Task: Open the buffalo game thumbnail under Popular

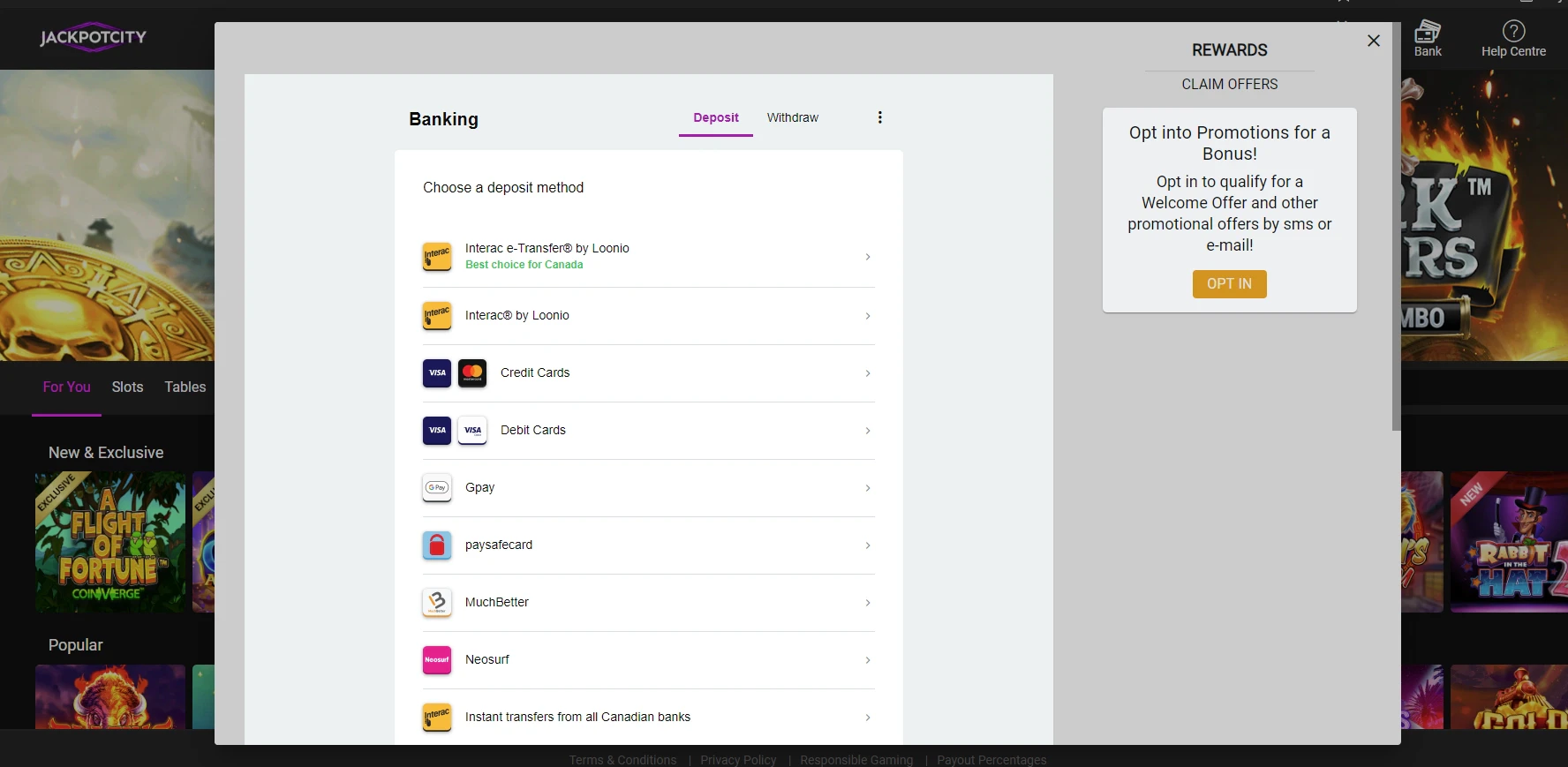Action: (110, 696)
